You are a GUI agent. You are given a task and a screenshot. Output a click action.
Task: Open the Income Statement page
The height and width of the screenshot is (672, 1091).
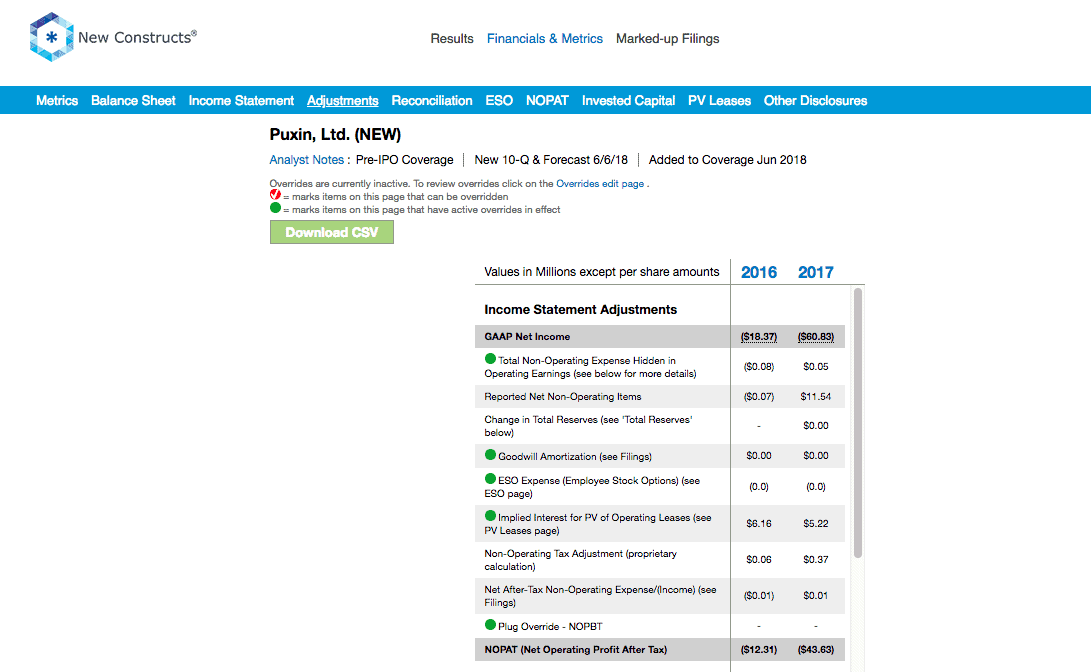coord(241,101)
